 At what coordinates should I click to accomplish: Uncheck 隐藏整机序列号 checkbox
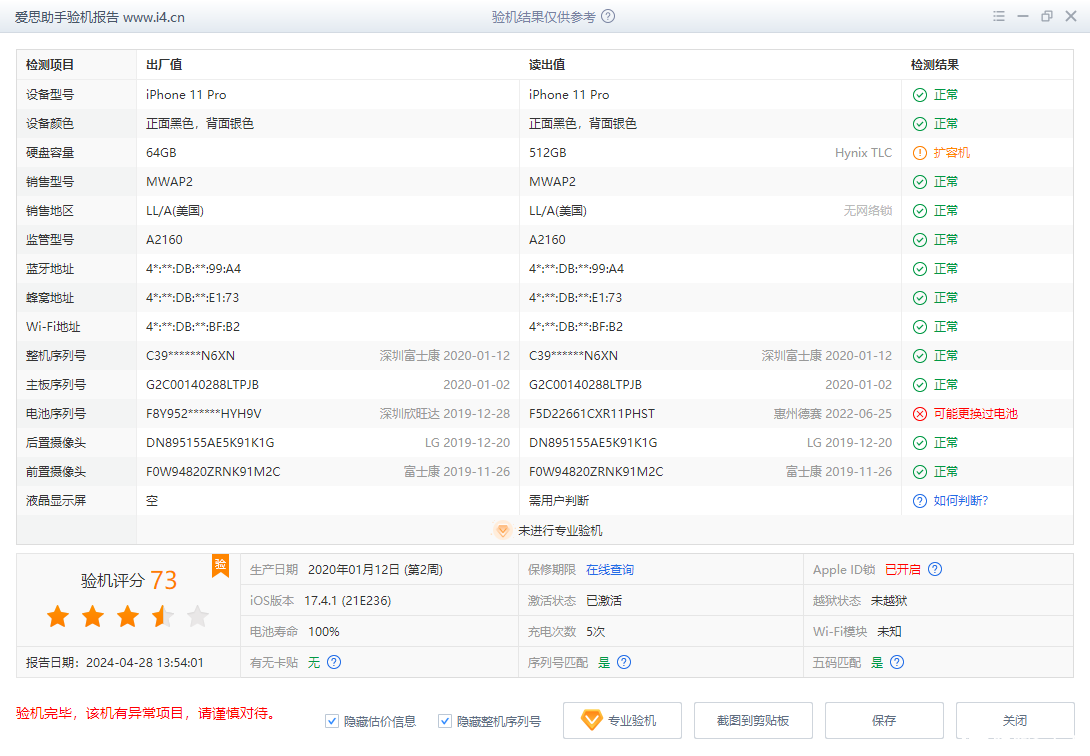pyautogui.click(x=445, y=721)
